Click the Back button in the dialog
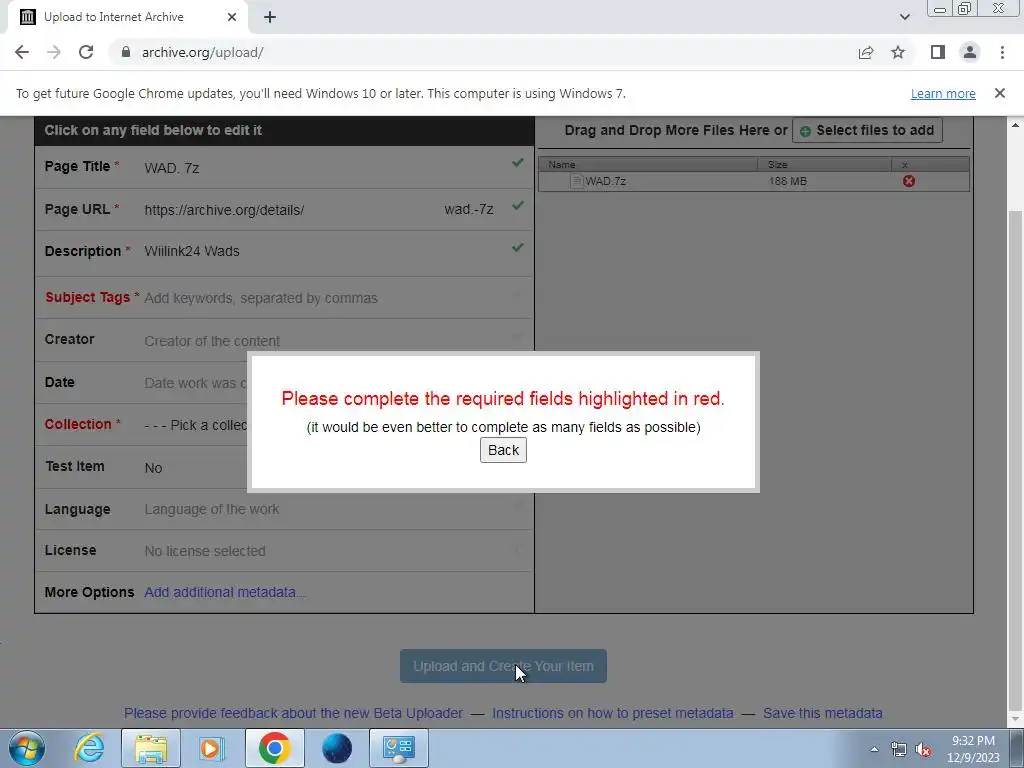The image size is (1024, 768). [503, 450]
